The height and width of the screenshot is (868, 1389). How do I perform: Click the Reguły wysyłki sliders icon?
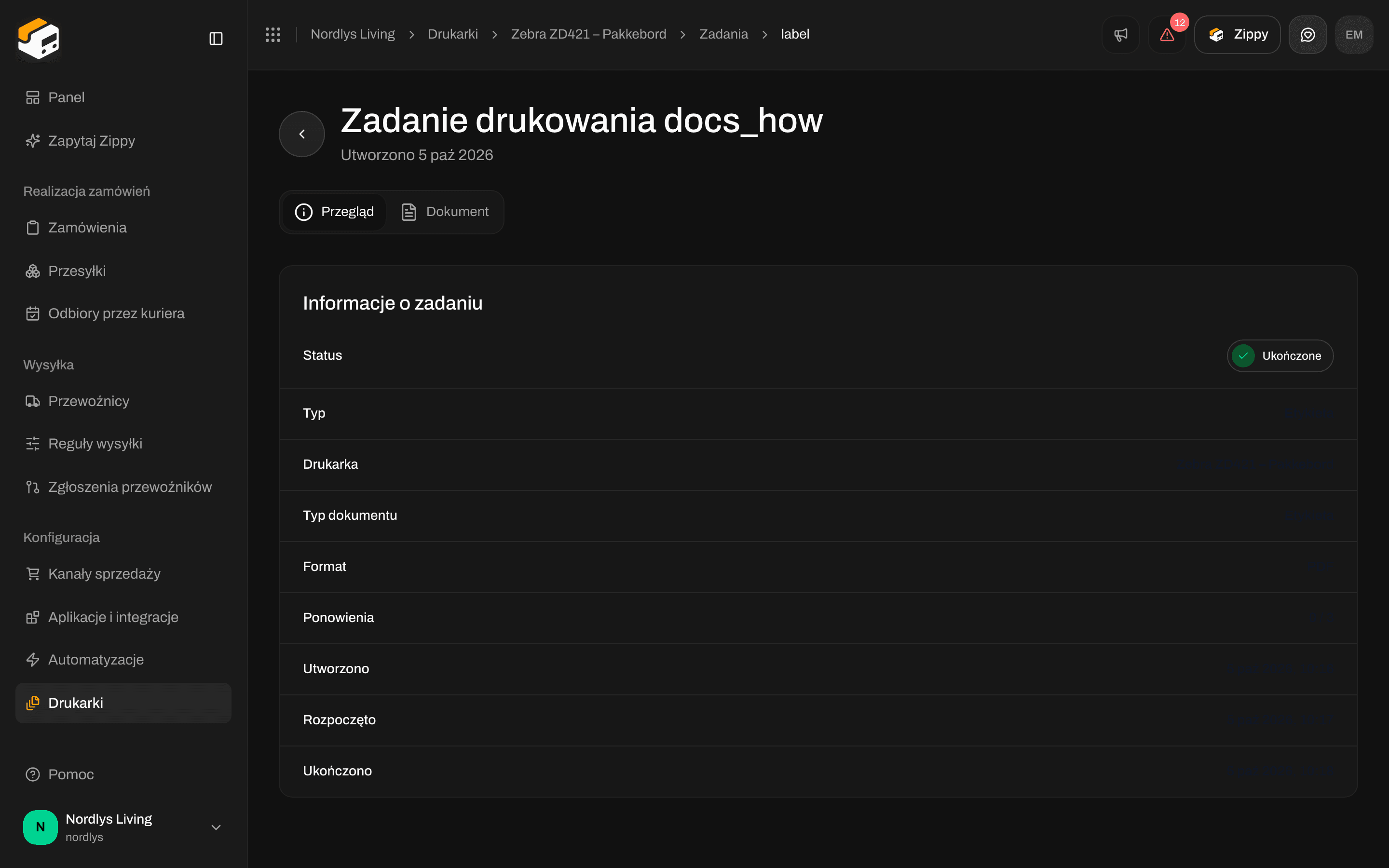point(33,444)
